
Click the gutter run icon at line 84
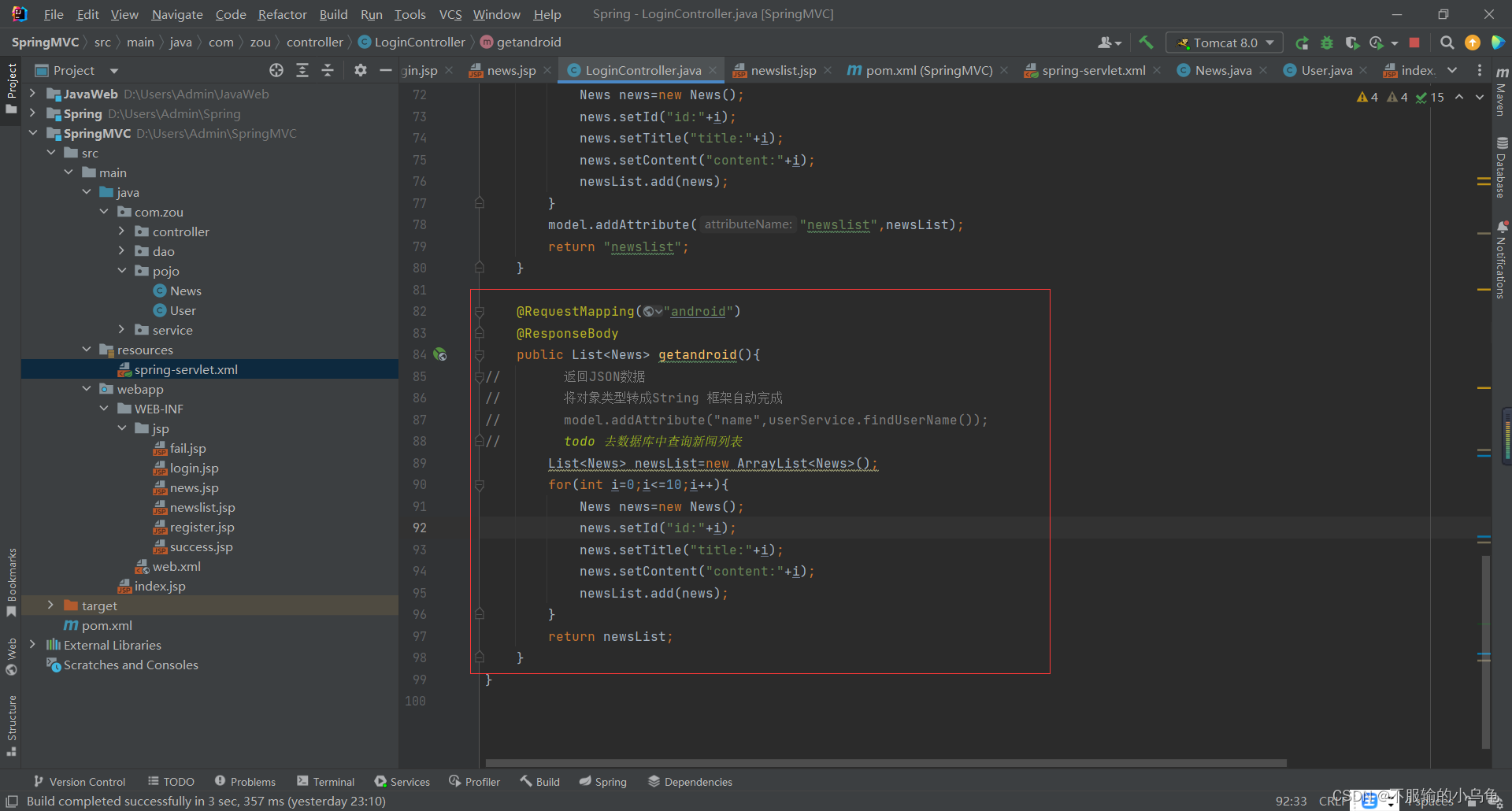point(440,354)
